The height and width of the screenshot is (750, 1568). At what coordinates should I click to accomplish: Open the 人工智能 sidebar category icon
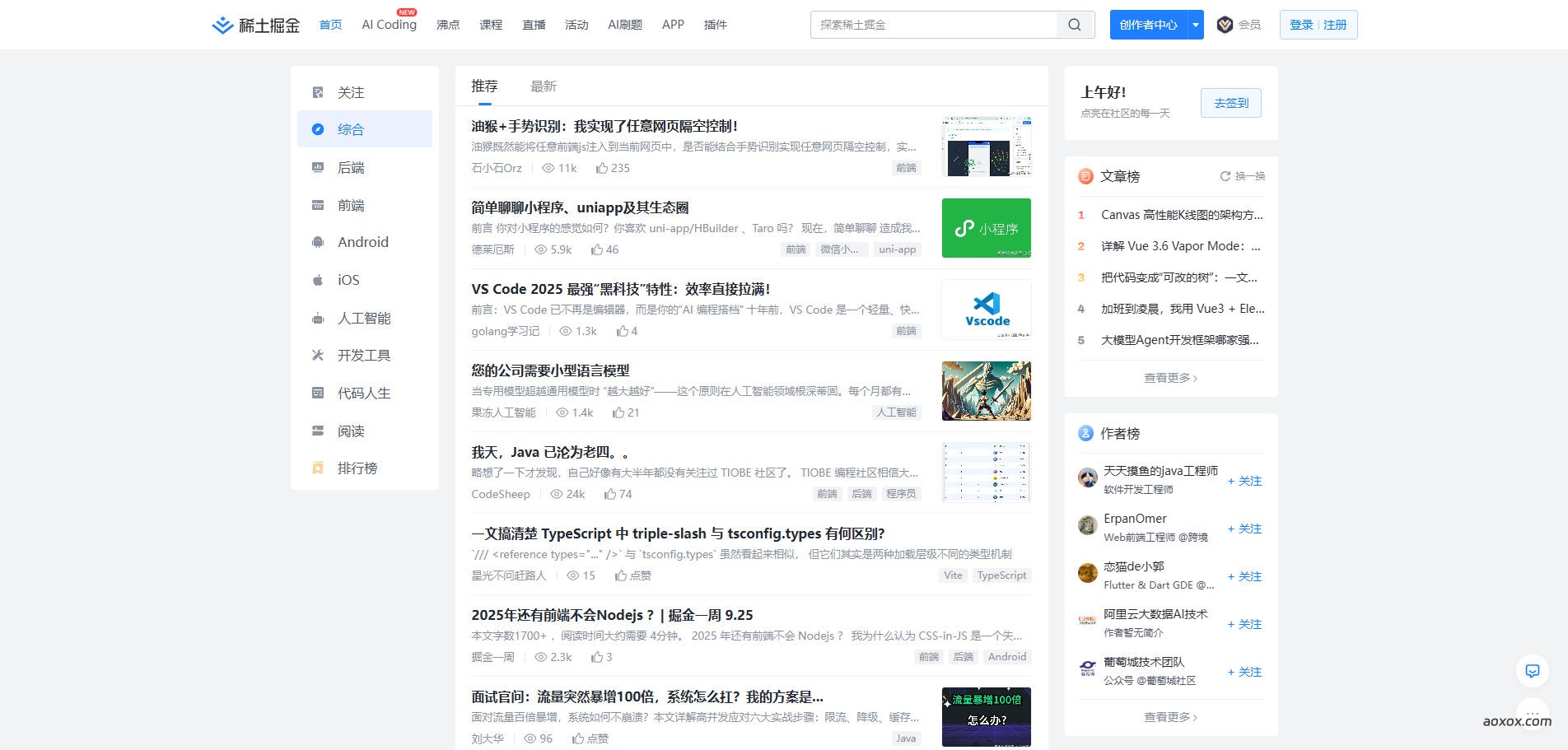[x=318, y=318]
